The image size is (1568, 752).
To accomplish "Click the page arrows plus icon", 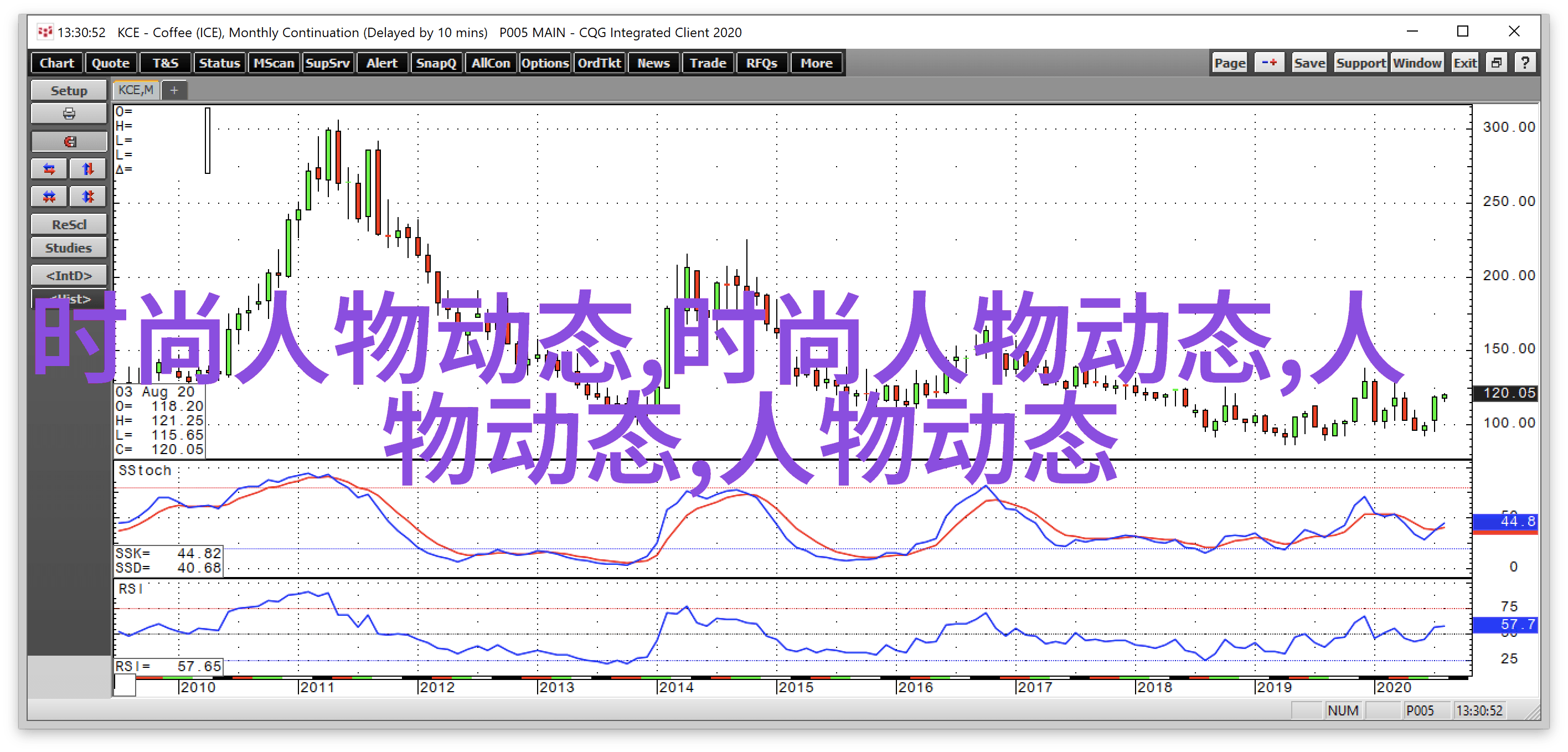I will click(1269, 63).
